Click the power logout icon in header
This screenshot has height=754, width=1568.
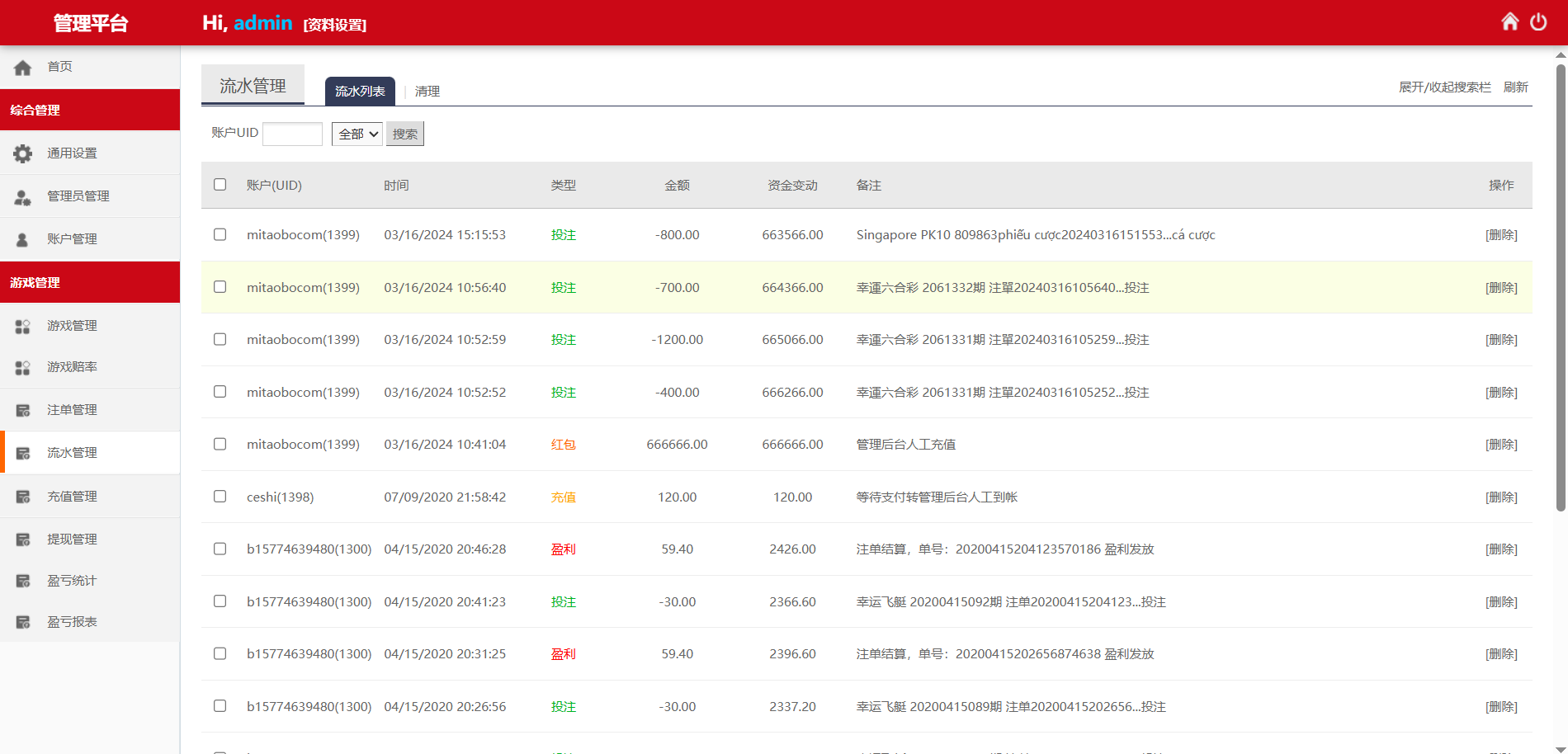pos(1538,21)
